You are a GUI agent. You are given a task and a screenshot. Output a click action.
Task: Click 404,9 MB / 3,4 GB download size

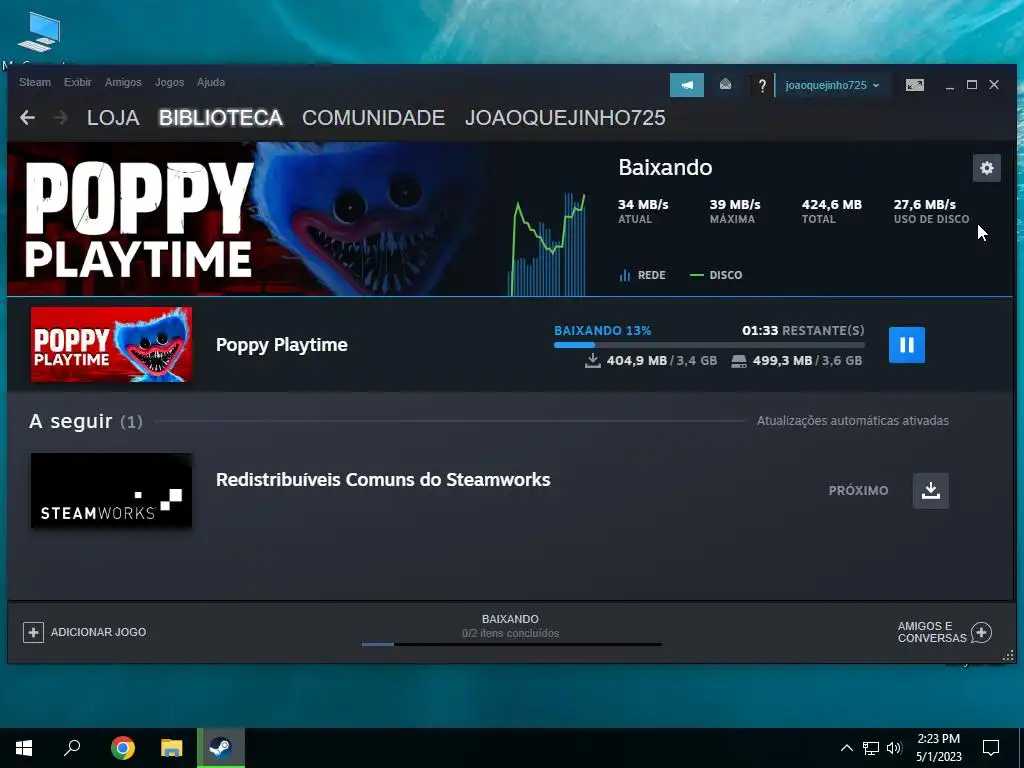pos(651,360)
